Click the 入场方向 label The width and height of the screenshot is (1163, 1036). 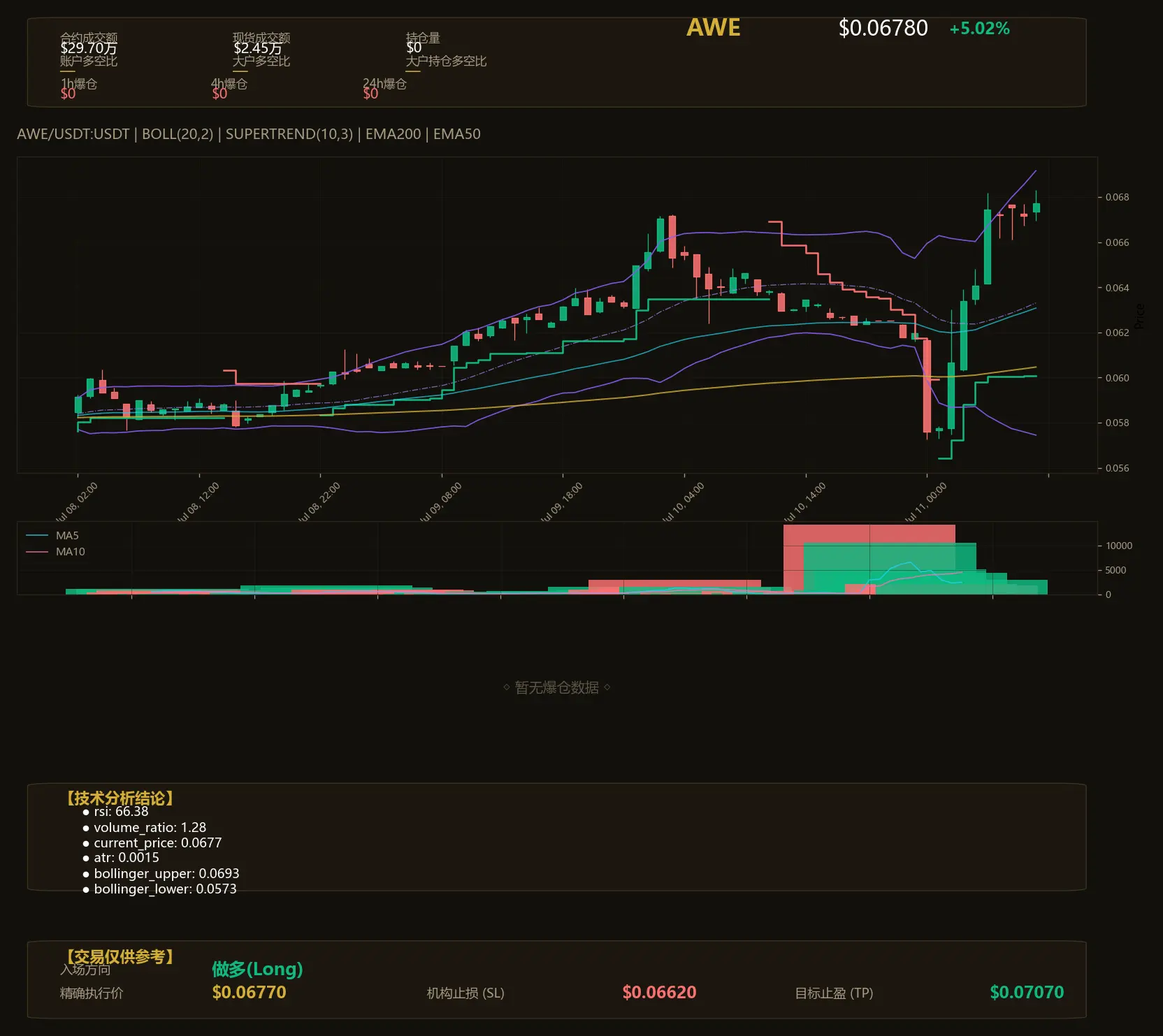[x=85, y=970]
